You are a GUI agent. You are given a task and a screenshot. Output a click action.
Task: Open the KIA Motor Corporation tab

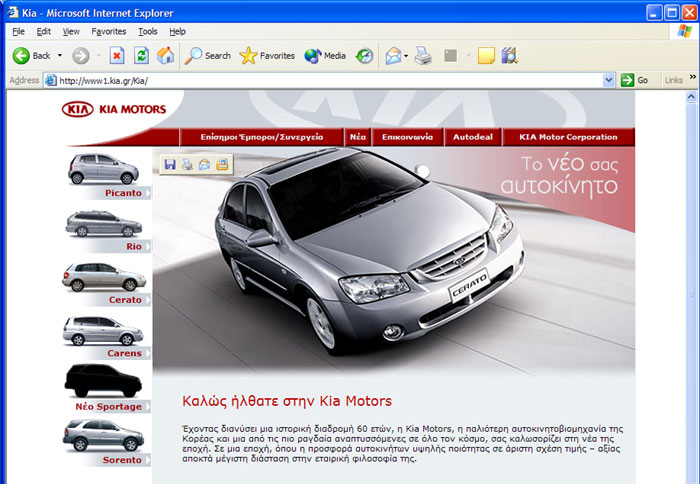pos(568,137)
